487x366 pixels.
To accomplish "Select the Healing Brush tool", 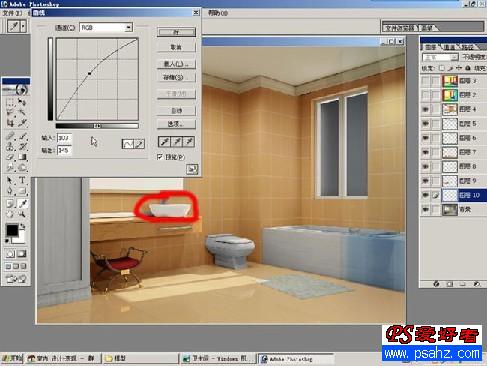I will [x=10, y=136].
